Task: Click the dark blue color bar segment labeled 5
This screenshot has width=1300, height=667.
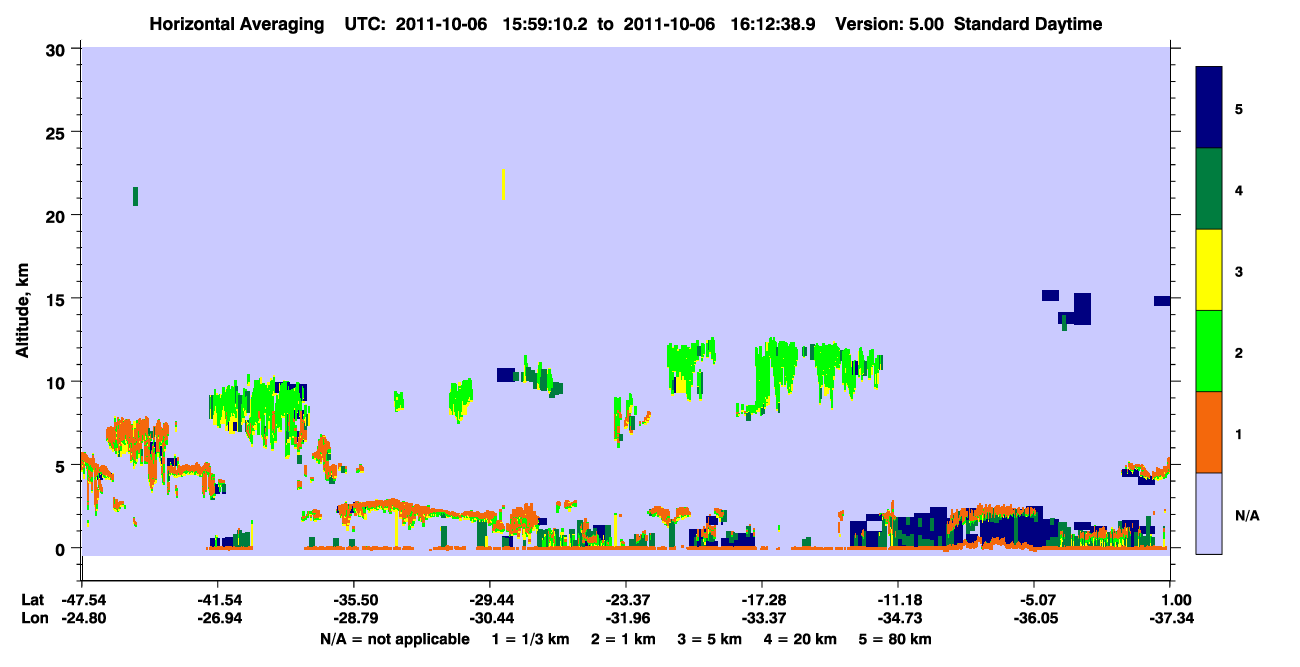Action: pos(1209,108)
